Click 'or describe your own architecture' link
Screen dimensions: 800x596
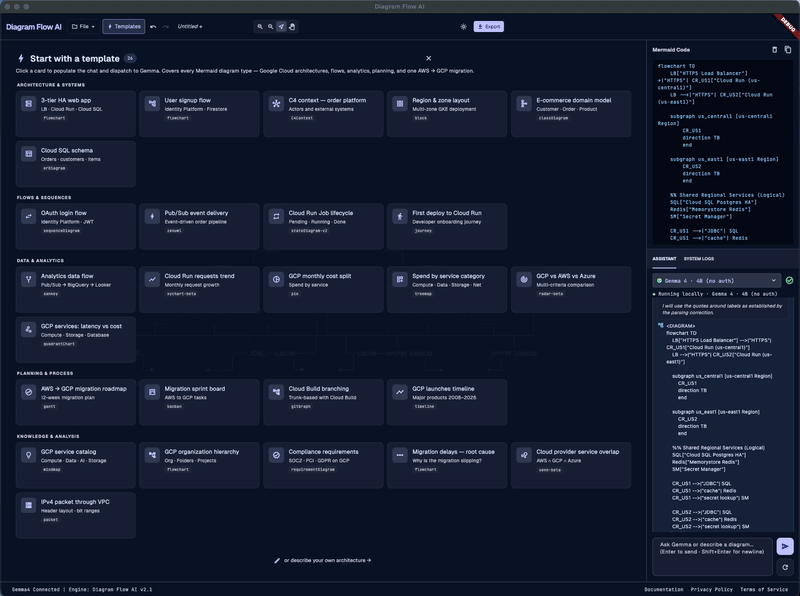coord(323,560)
